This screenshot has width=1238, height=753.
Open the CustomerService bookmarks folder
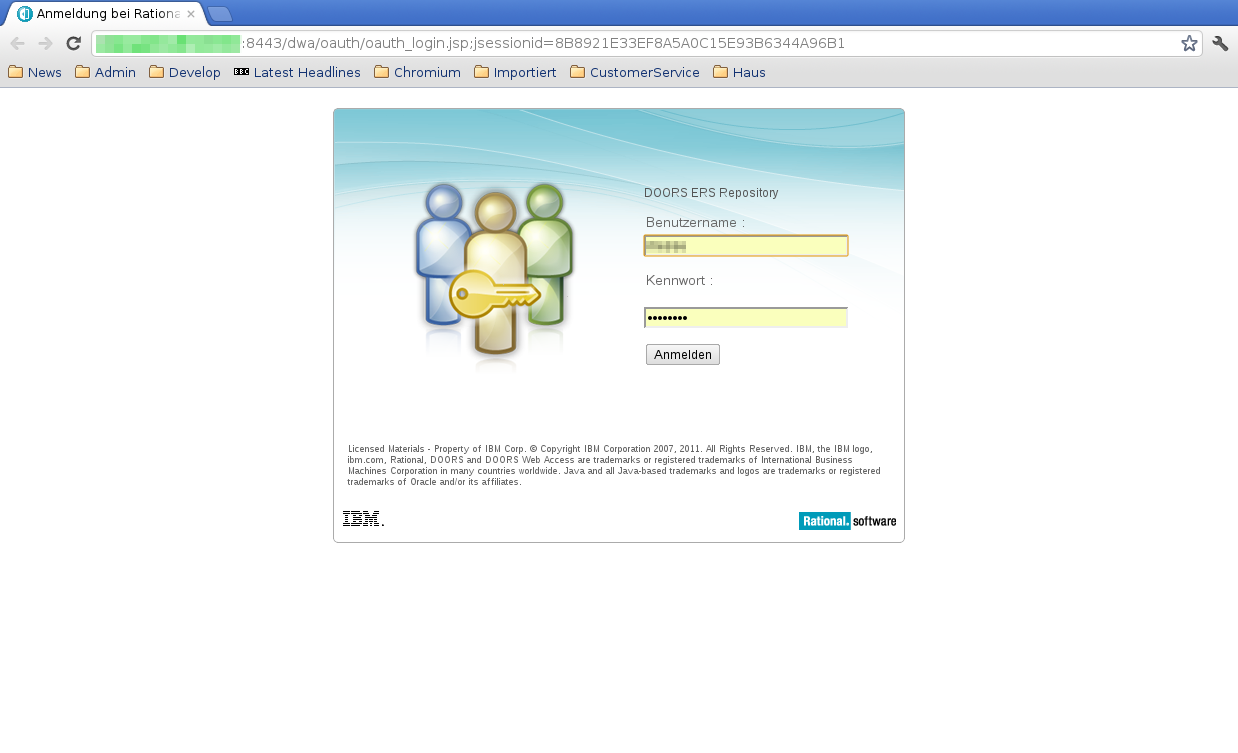(635, 72)
